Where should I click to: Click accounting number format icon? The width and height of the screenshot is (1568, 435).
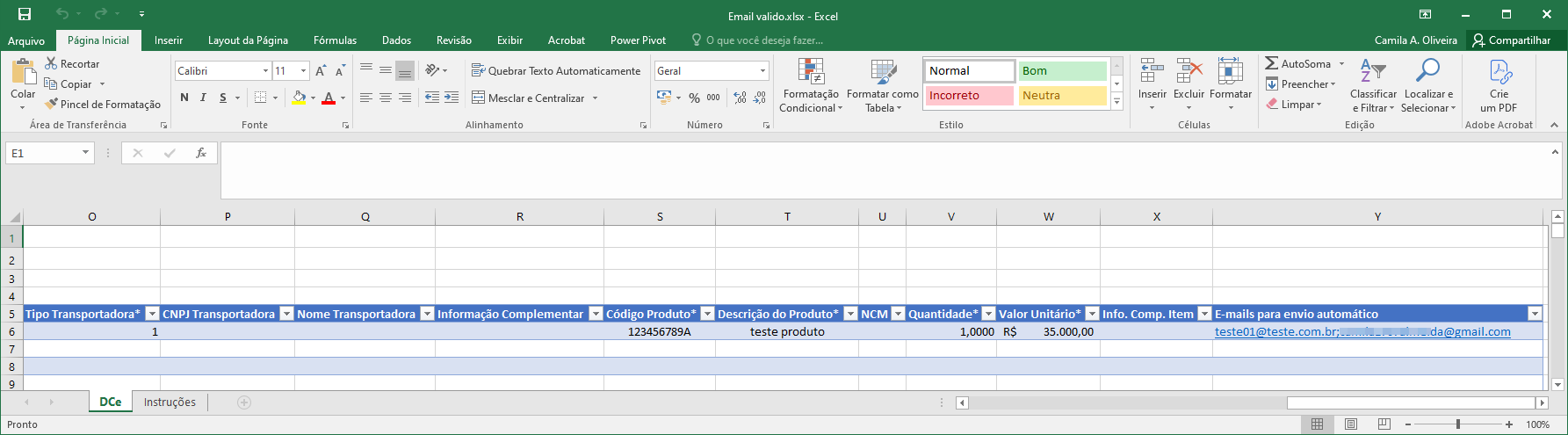664,98
